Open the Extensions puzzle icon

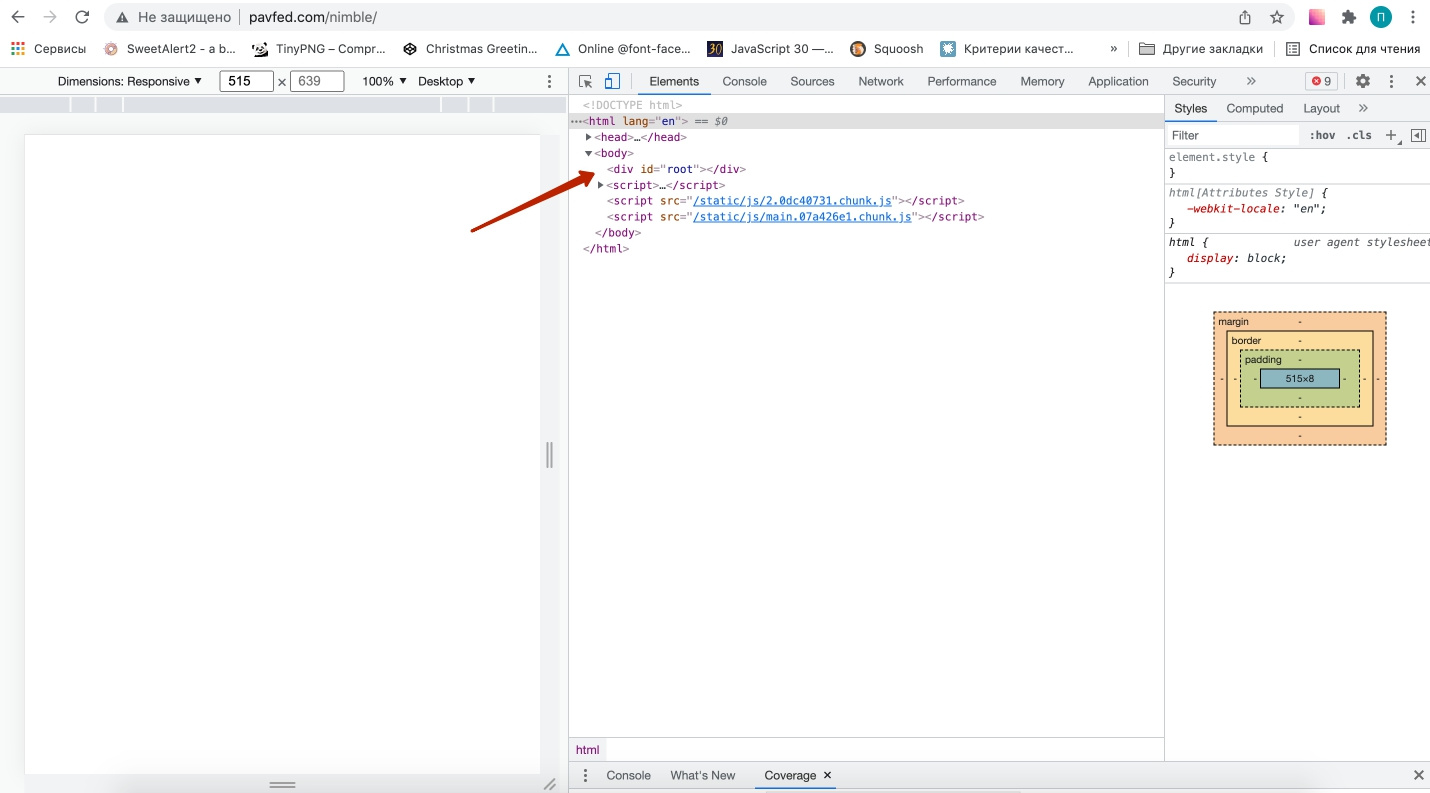(1349, 17)
